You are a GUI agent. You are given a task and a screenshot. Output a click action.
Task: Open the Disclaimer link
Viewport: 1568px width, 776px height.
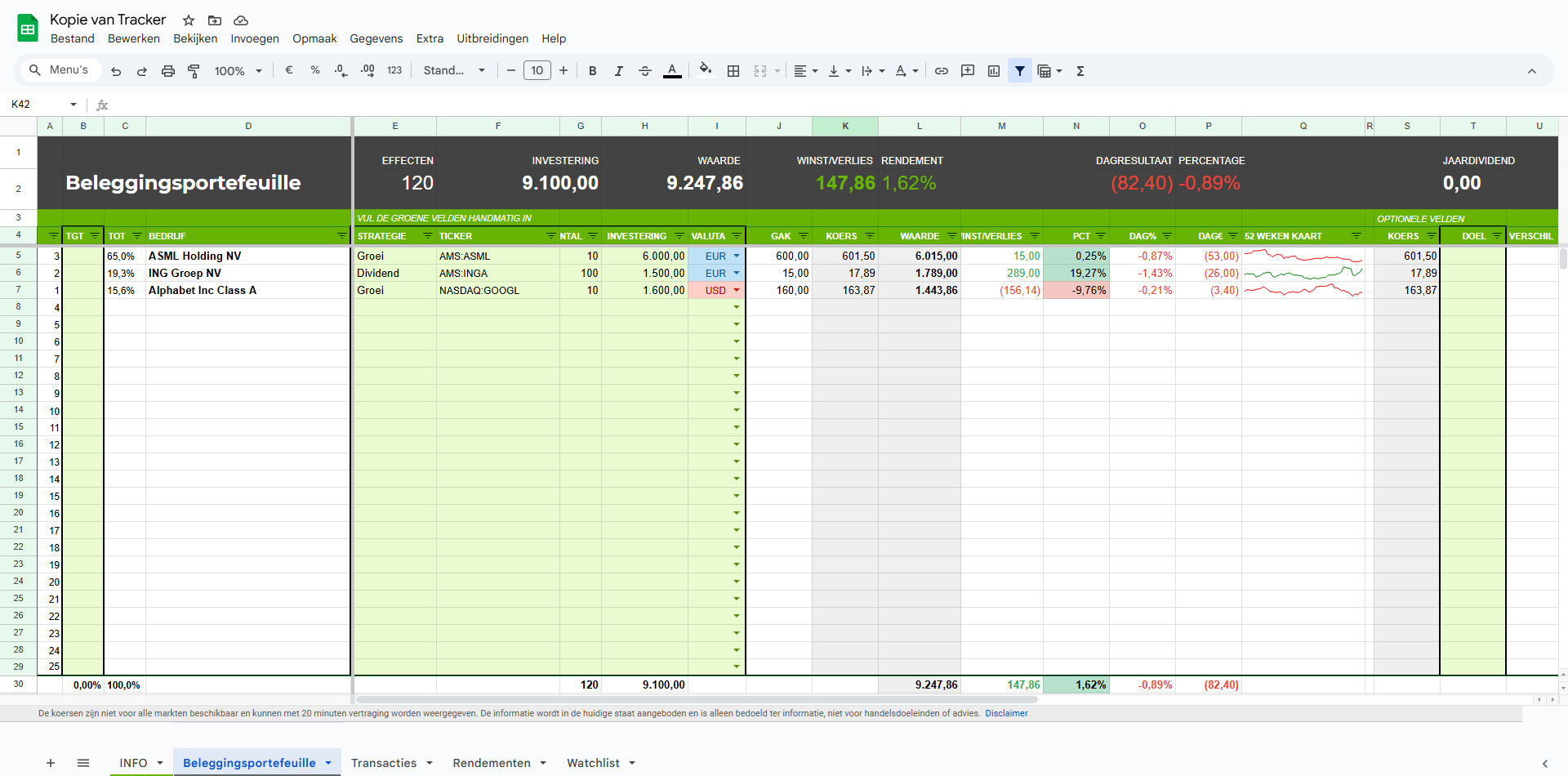coord(1006,713)
